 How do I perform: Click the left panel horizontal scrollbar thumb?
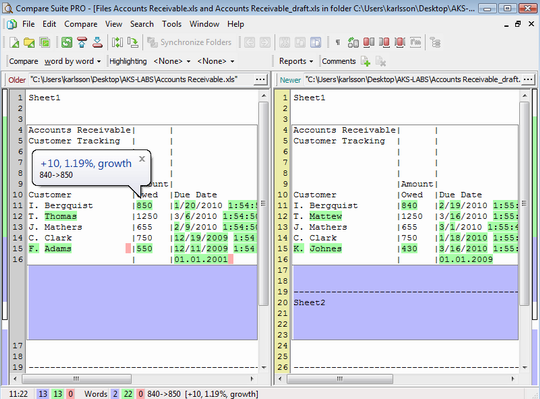click(77, 379)
